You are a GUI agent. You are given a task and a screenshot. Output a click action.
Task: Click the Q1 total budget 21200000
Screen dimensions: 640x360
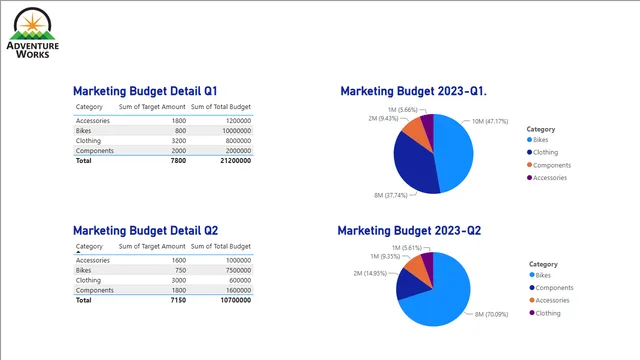236,161
